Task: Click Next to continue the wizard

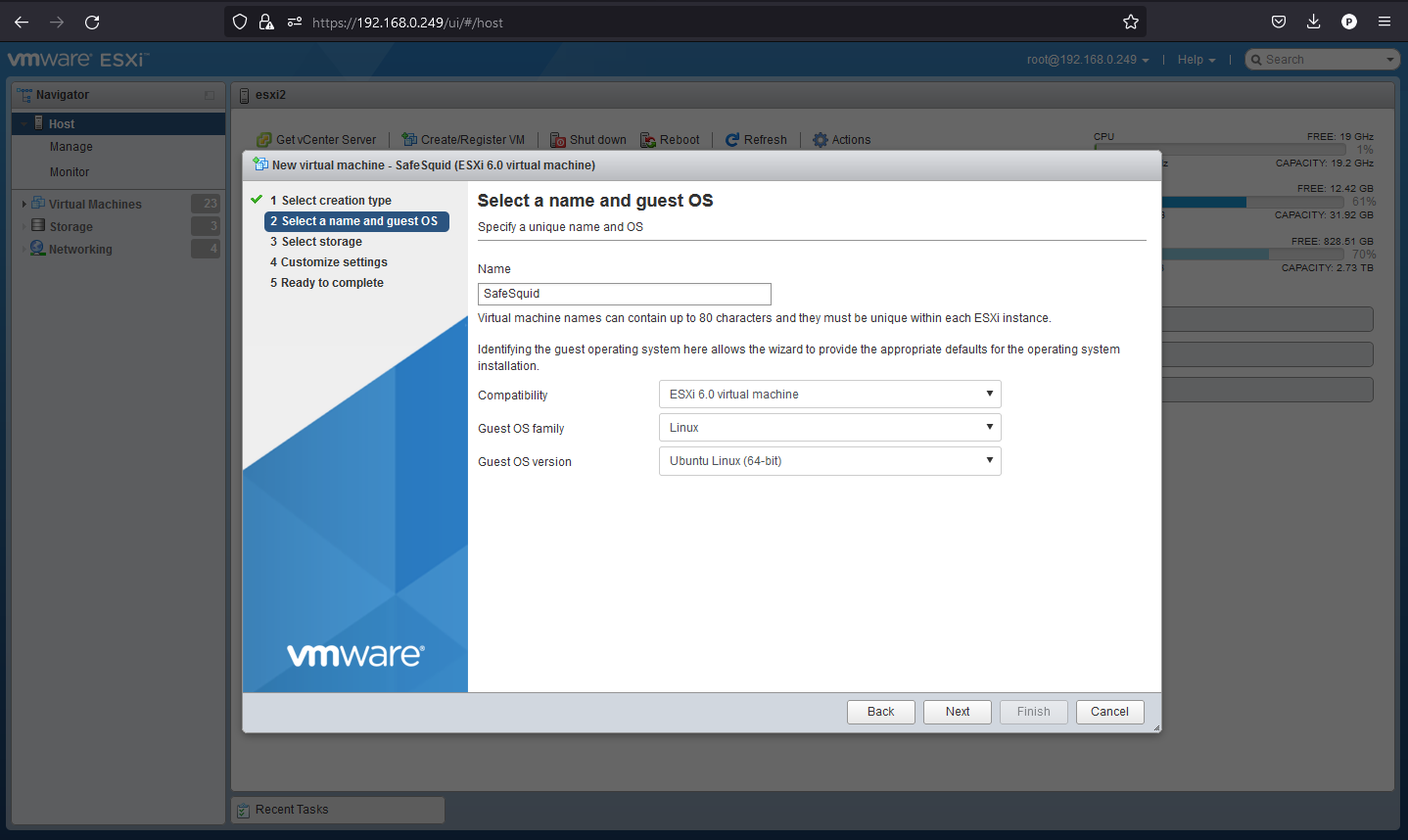Action: click(957, 712)
